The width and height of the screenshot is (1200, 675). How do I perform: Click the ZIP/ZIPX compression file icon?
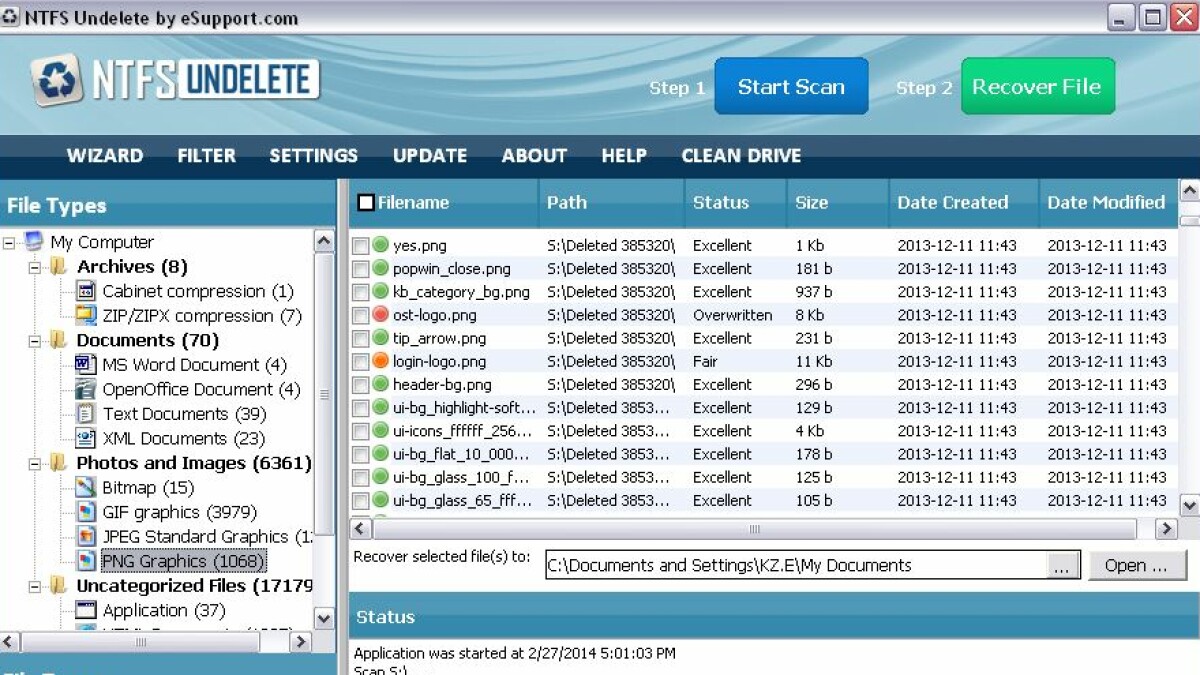(x=86, y=315)
